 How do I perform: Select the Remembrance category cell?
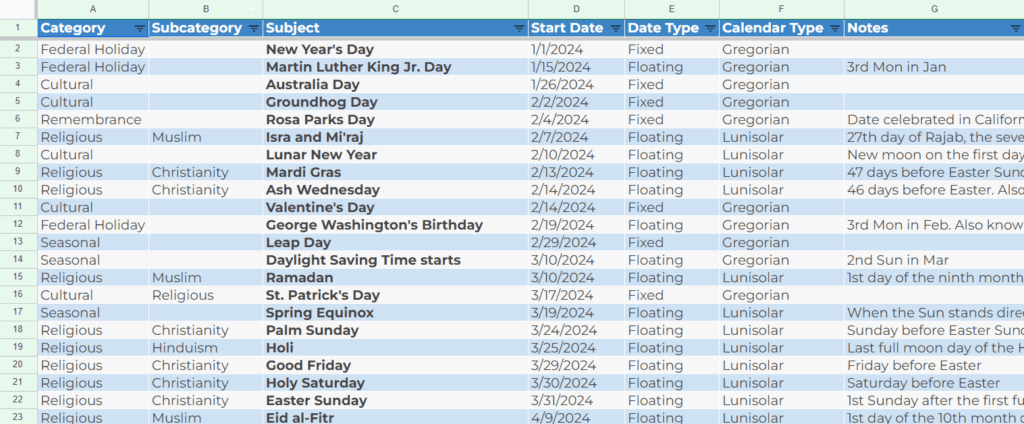[x=93, y=120]
